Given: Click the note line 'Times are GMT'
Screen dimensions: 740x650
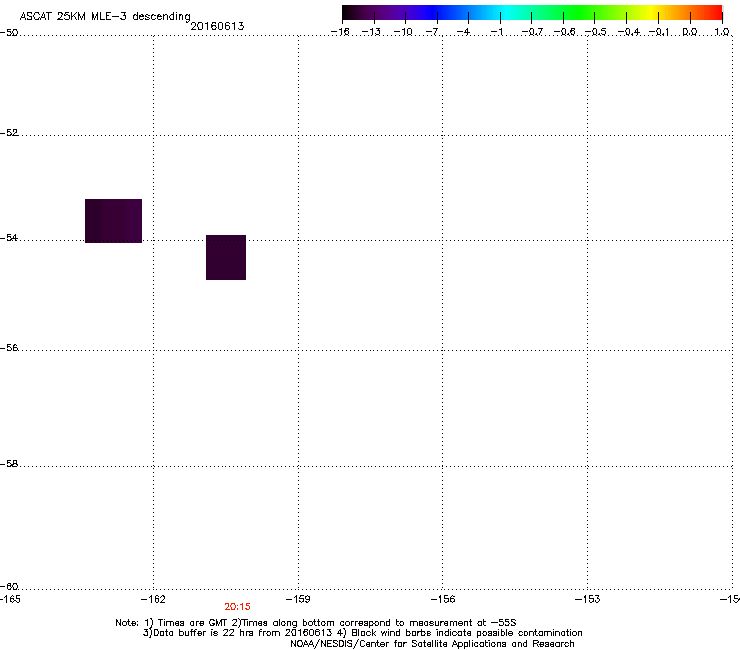Looking at the screenshot, I should [x=193, y=623].
